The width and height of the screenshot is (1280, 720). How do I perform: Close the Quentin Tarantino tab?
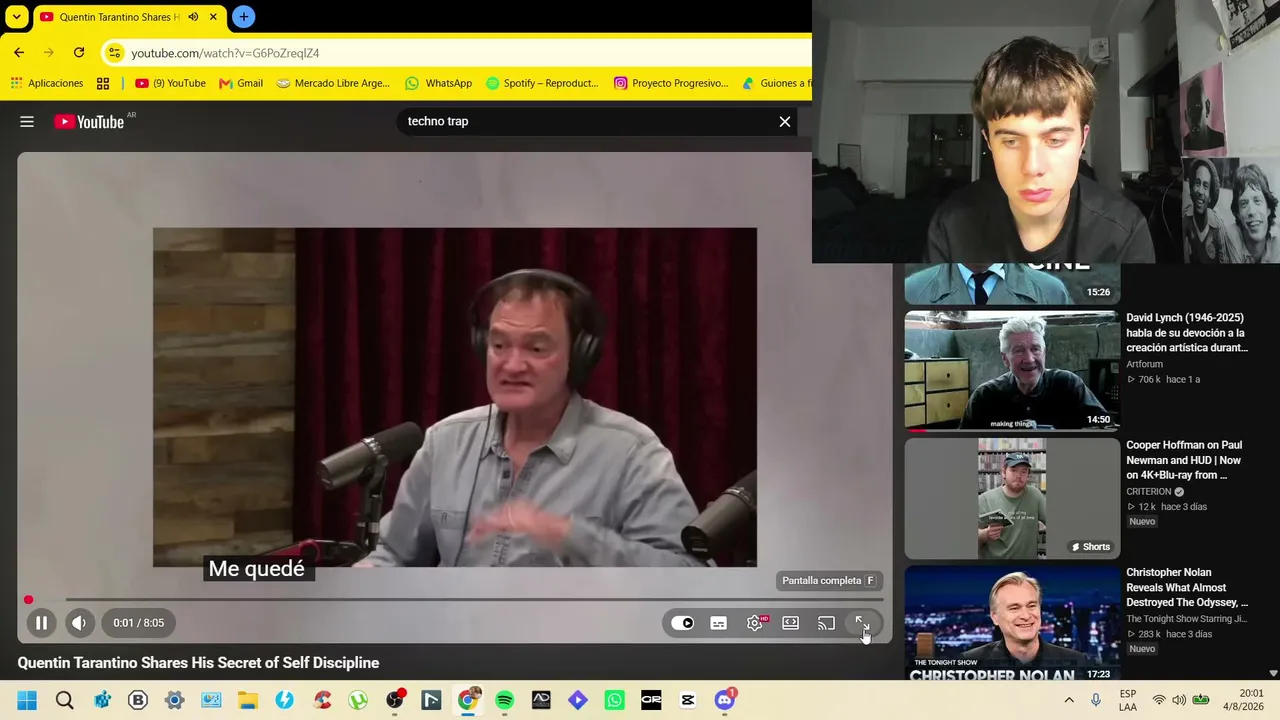click(x=213, y=17)
